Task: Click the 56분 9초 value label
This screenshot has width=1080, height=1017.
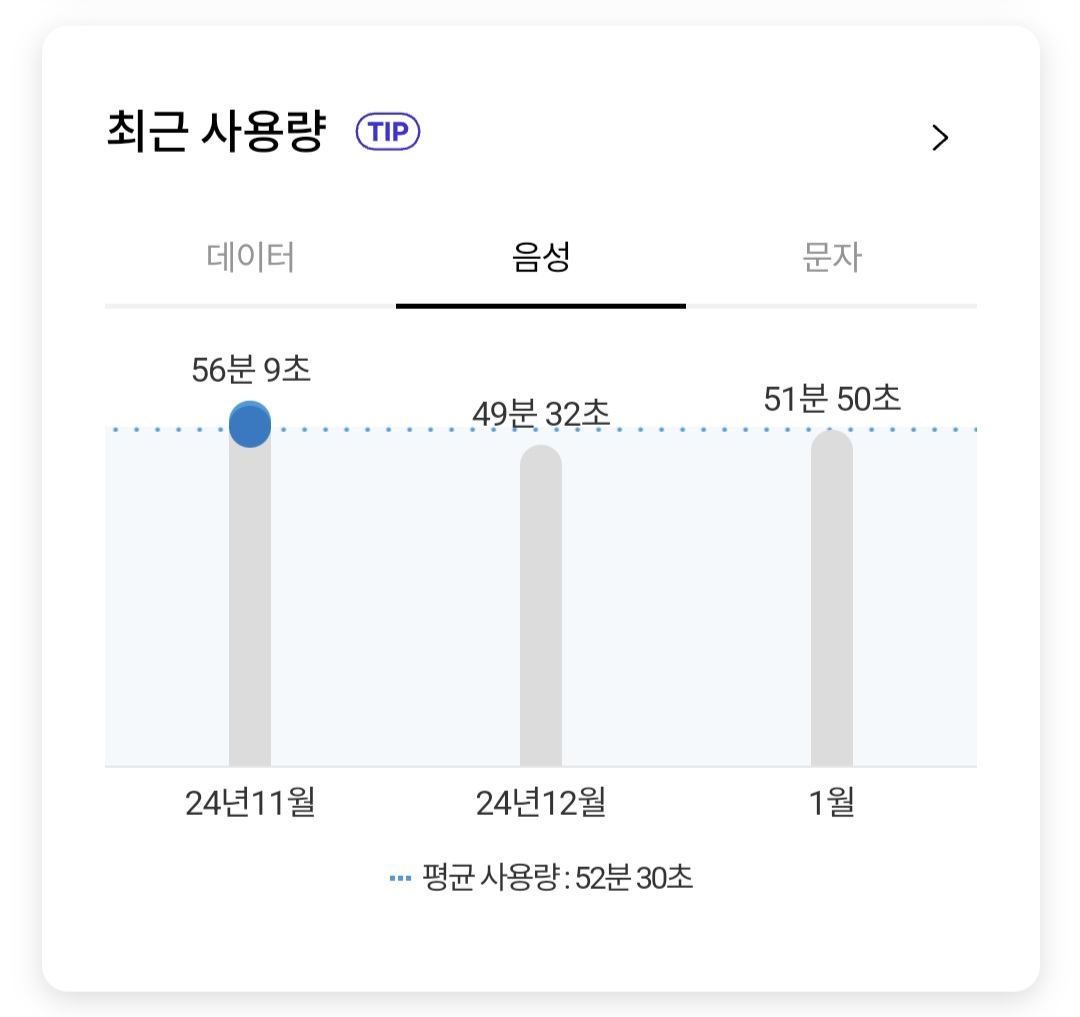Action: tap(251, 370)
